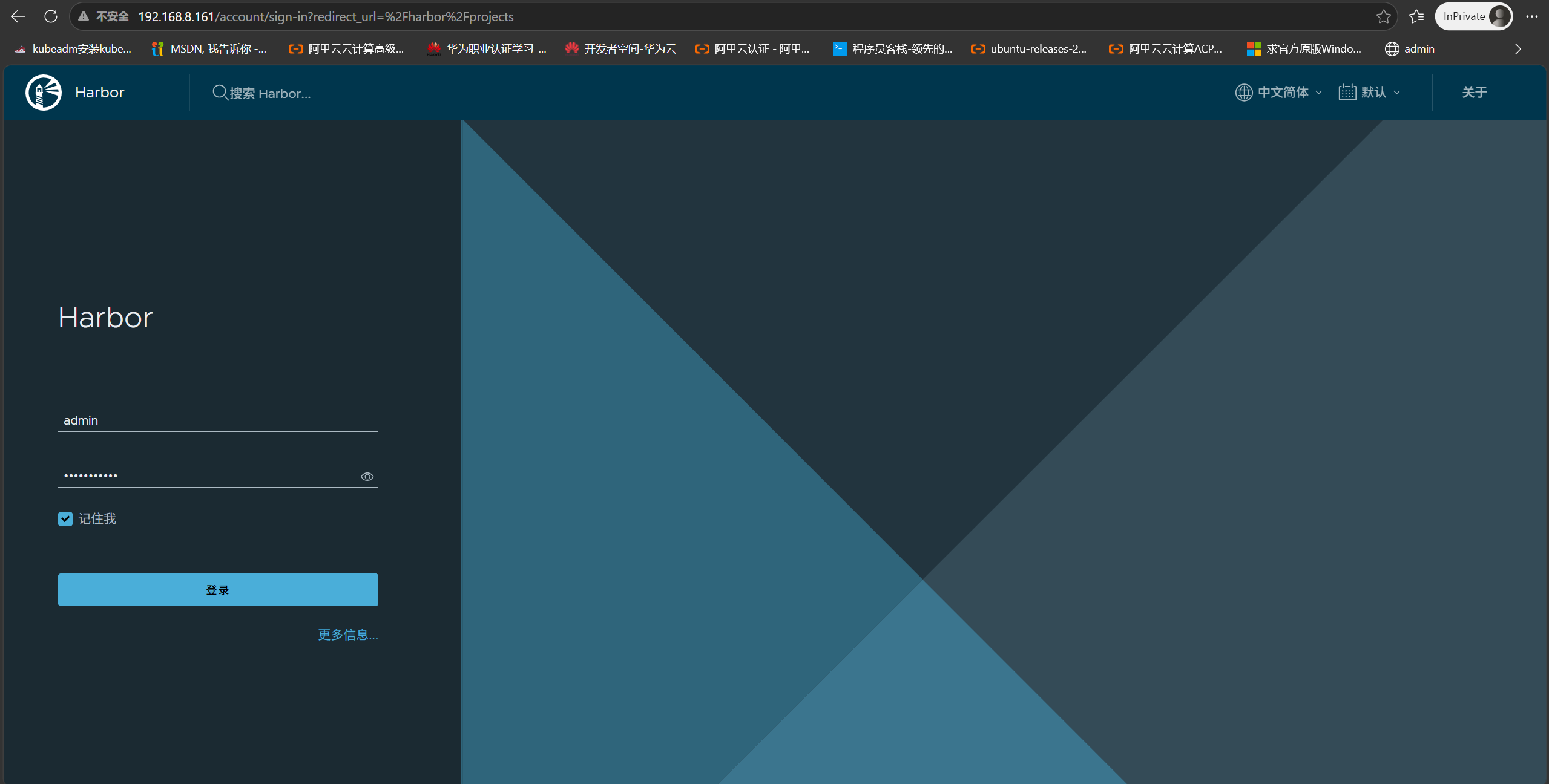Click the Harbor lighthouse logo icon
Viewport: 1549px width, 784px height.
(x=44, y=93)
